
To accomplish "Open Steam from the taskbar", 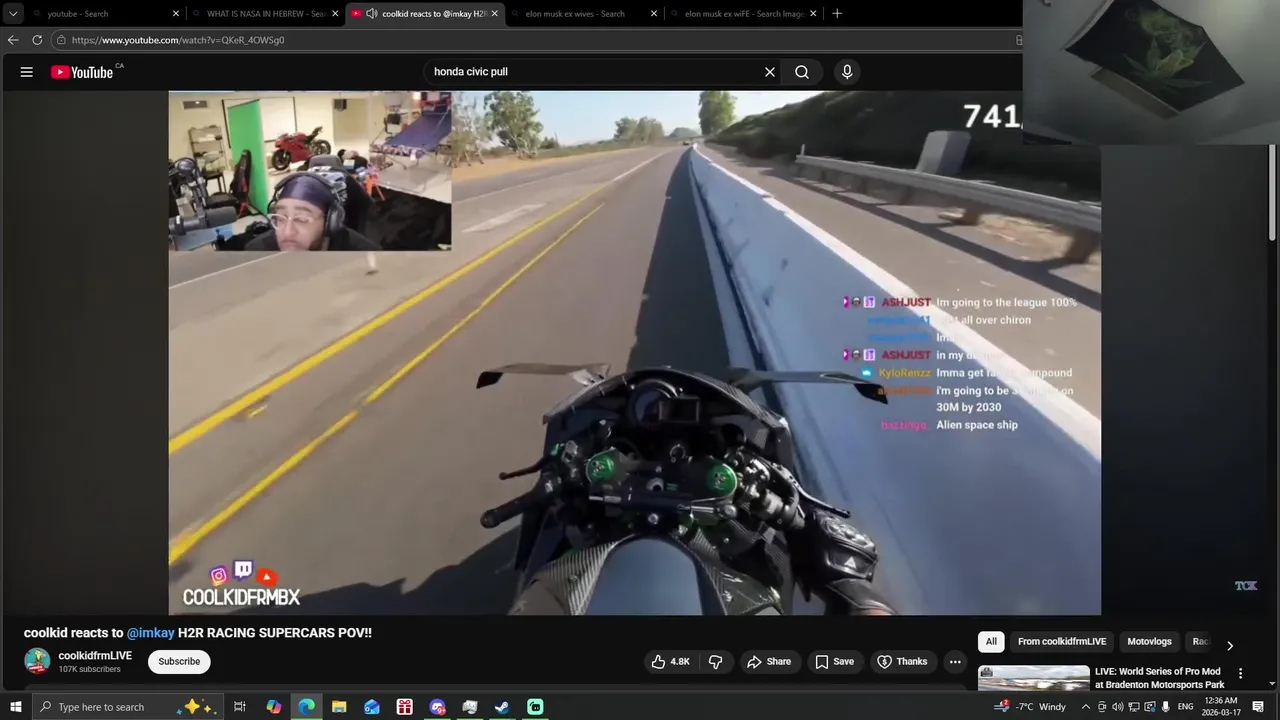I will click(502, 707).
